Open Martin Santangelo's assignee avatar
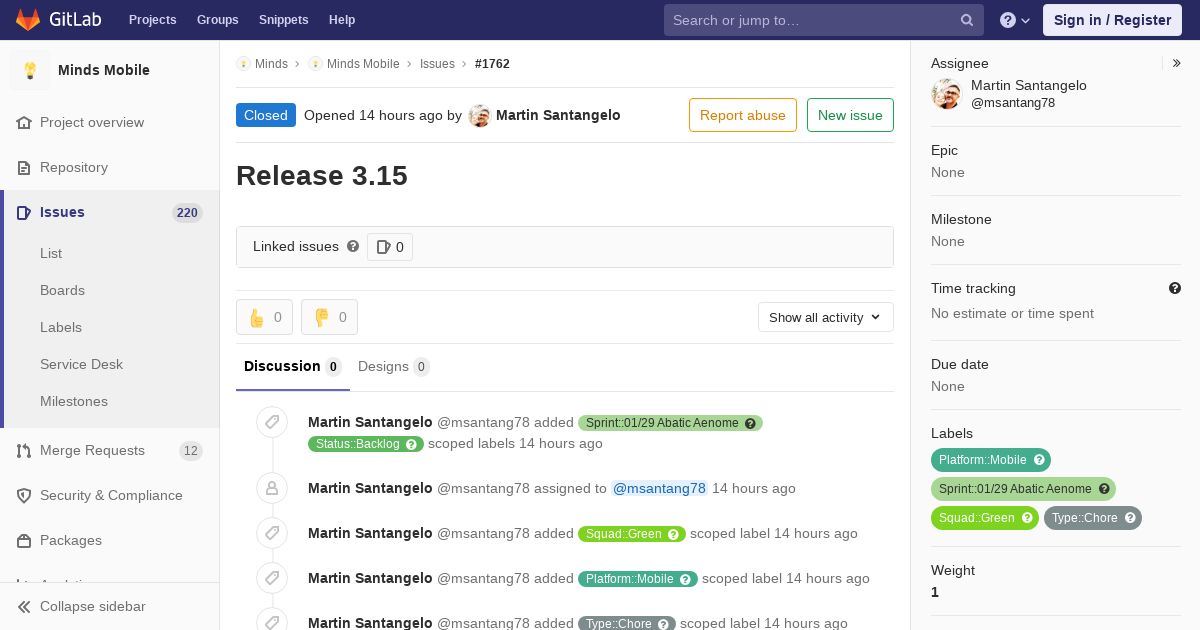Viewport: 1200px width, 630px height. [x=946, y=94]
